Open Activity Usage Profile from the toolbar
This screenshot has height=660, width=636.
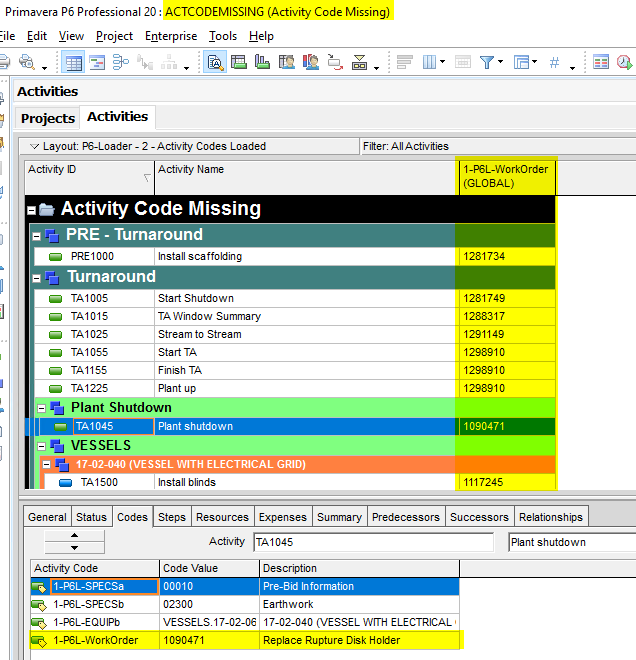coord(263,62)
